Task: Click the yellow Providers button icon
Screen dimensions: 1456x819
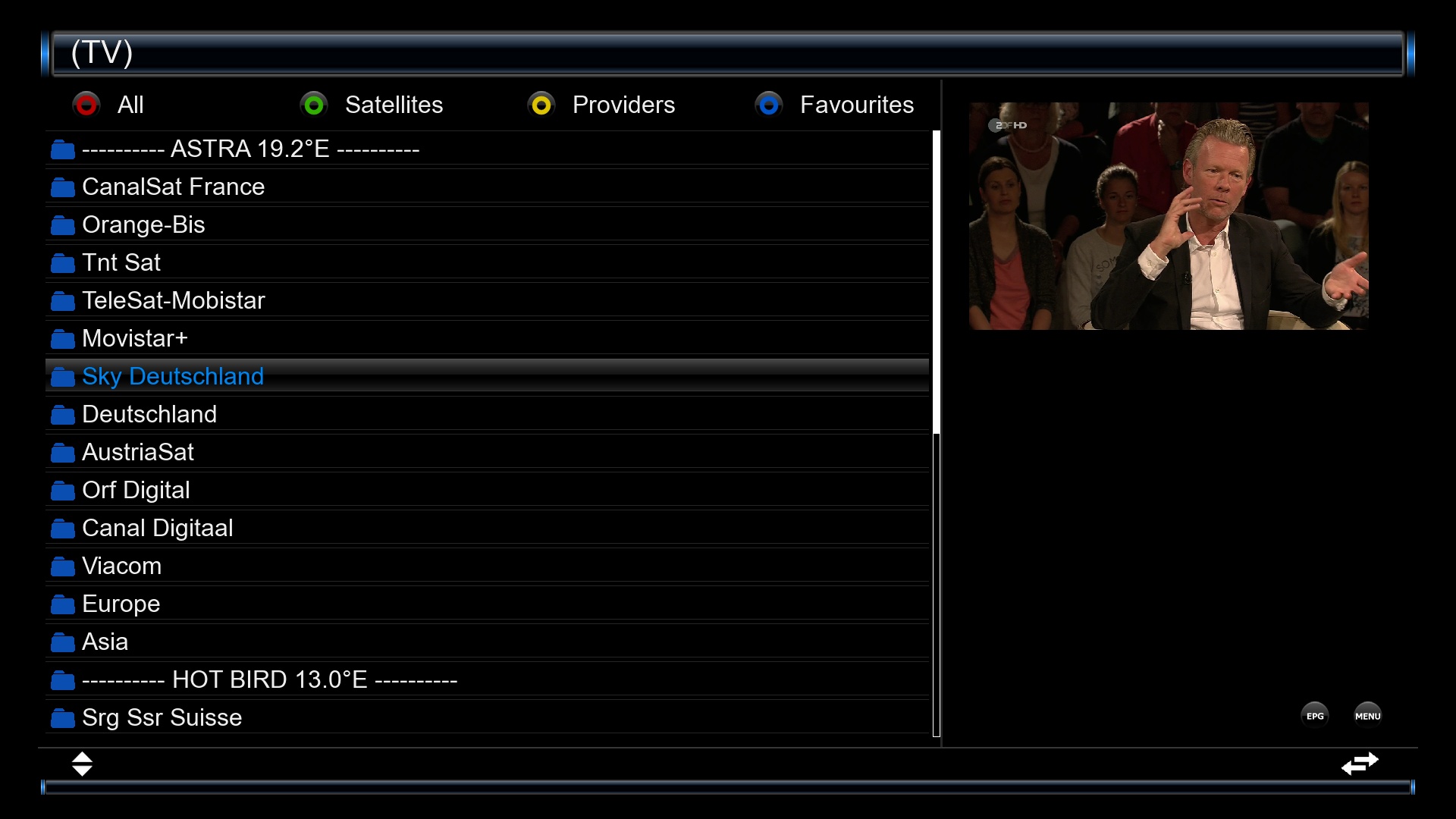Action: coord(541,105)
